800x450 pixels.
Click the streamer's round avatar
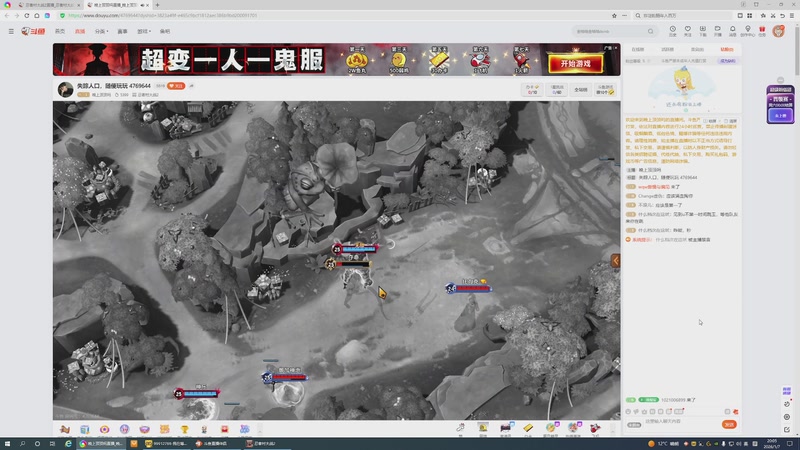tap(65, 90)
